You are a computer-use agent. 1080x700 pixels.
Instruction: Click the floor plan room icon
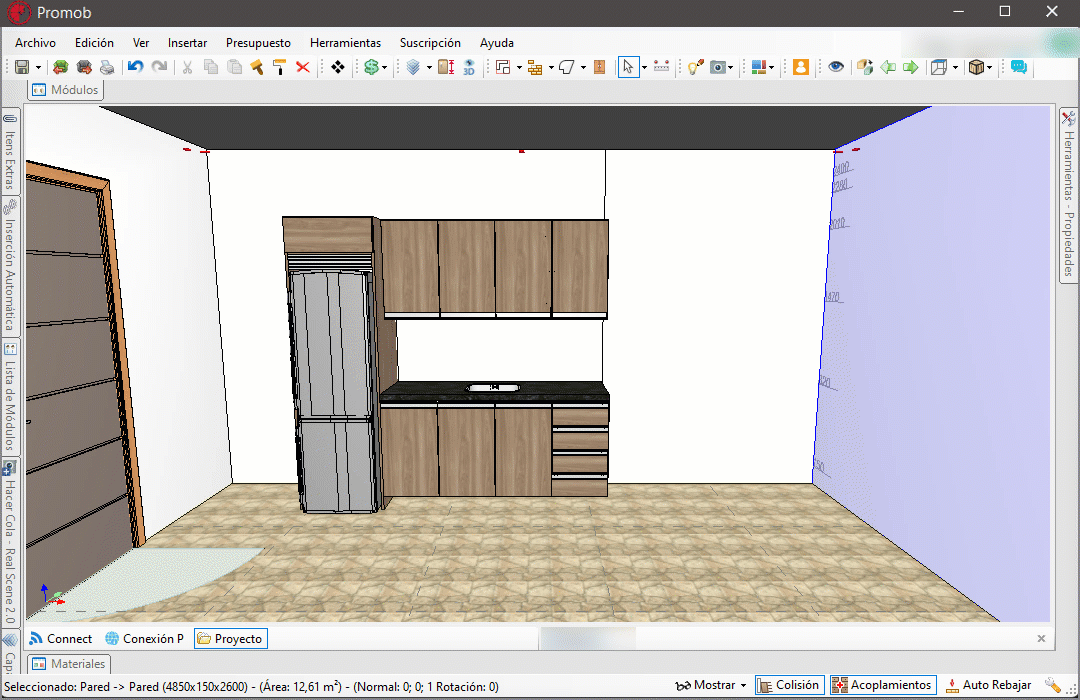click(x=503, y=67)
